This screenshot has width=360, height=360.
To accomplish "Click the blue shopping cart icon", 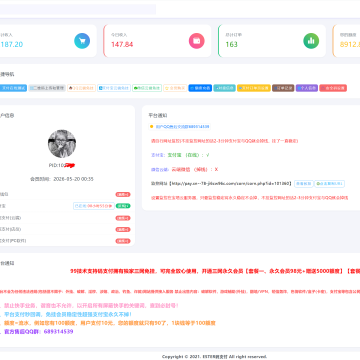I will (x=82, y=41).
